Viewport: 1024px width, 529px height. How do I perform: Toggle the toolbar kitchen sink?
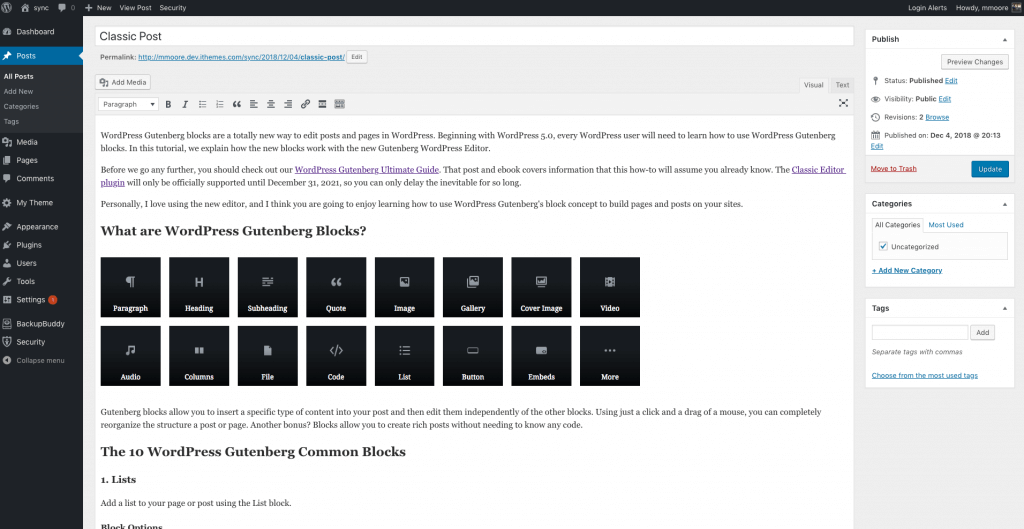tap(339, 104)
